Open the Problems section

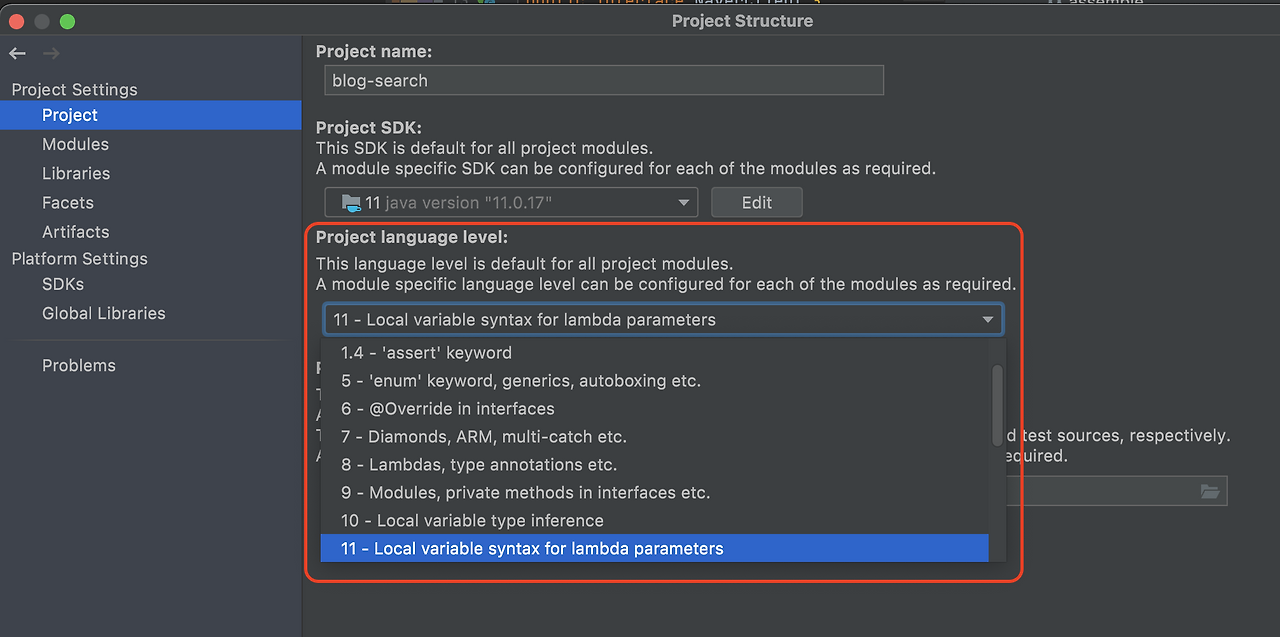click(79, 365)
